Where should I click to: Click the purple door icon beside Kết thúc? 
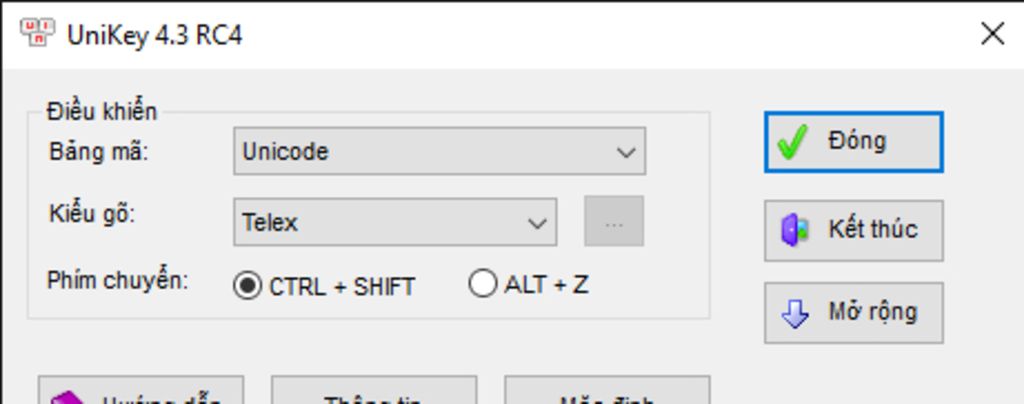coord(795,230)
